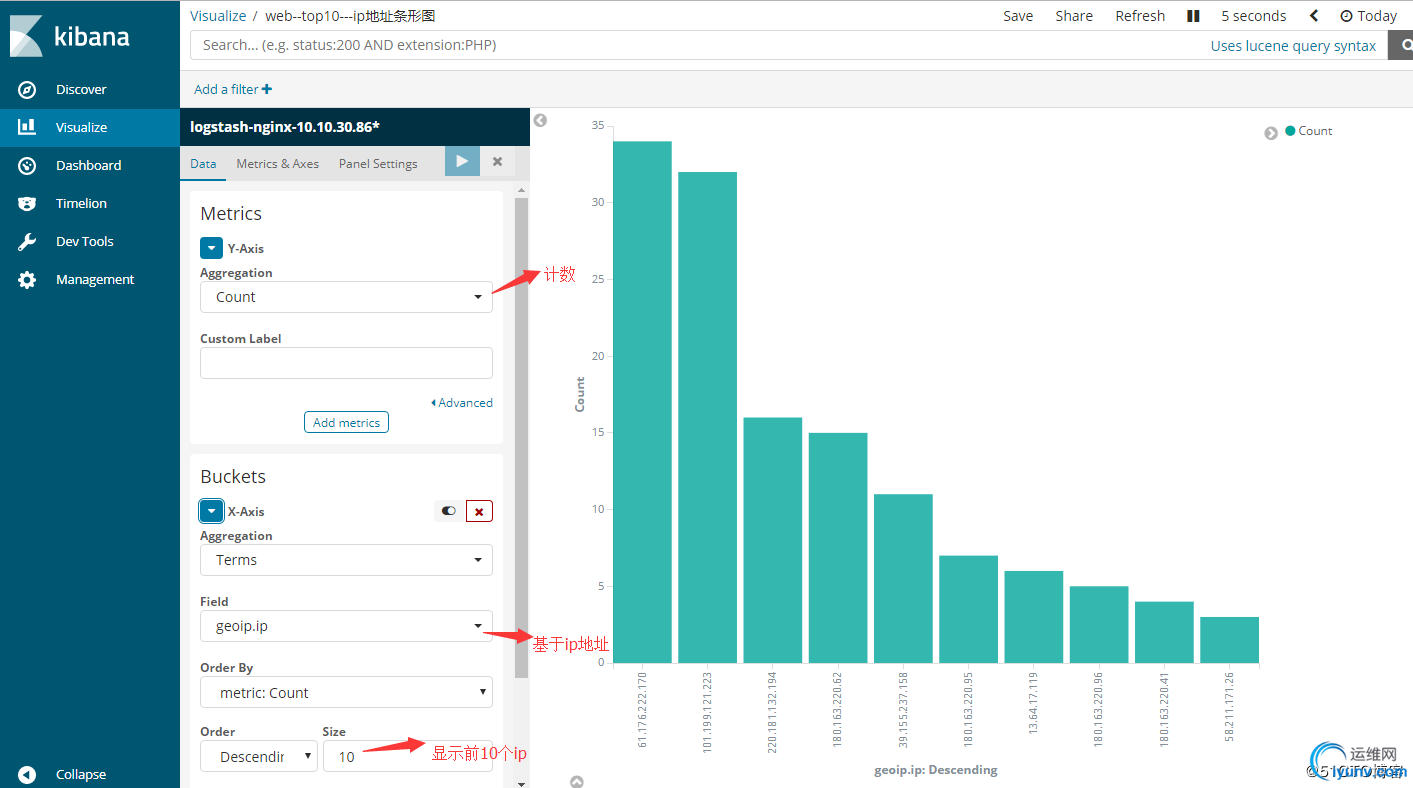Collapse the editor sidebar with the left arrow
The image size is (1413, 788).
pos(540,120)
